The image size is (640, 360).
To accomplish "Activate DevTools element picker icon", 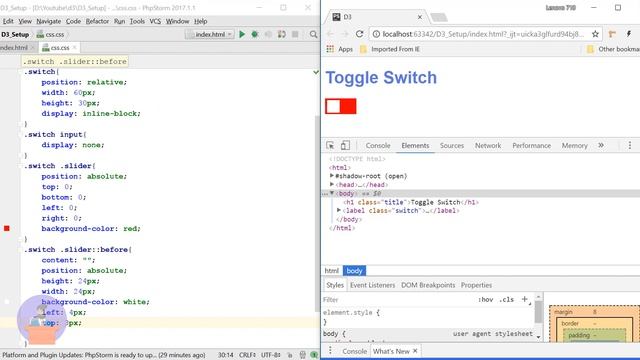I will pyautogui.click(x=330, y=145).
